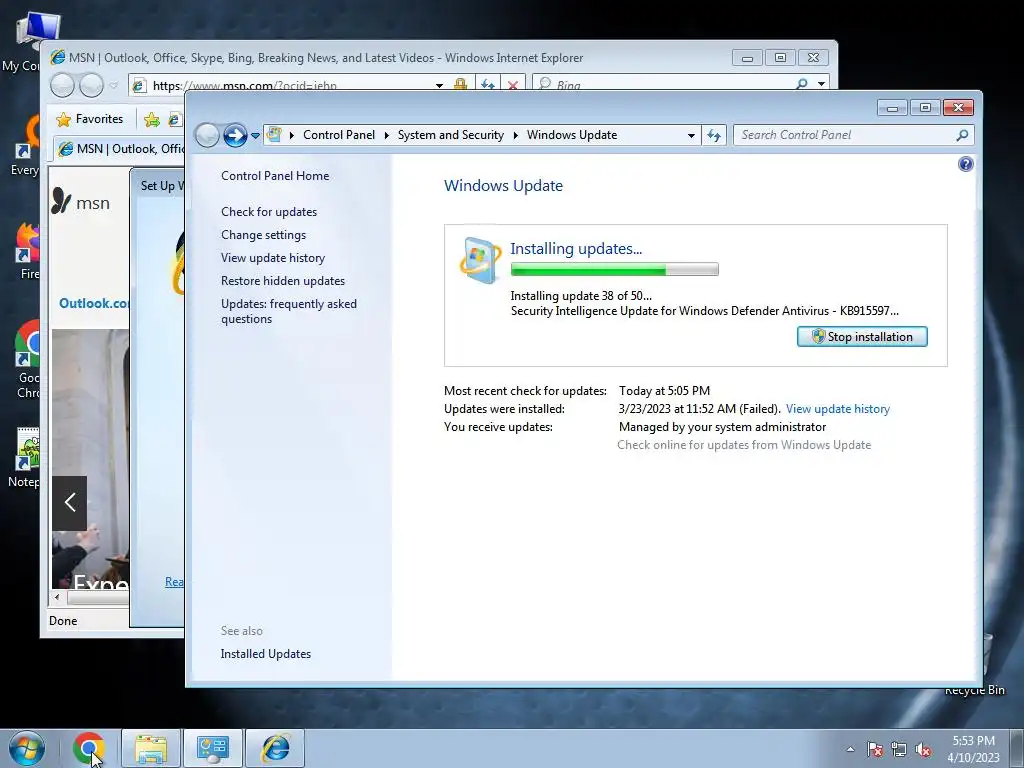Expand the arrow after Control Panel breadcrumb
Image resolution: width=1024 pixels, height=768 pixels.
(x=386, y=135)
